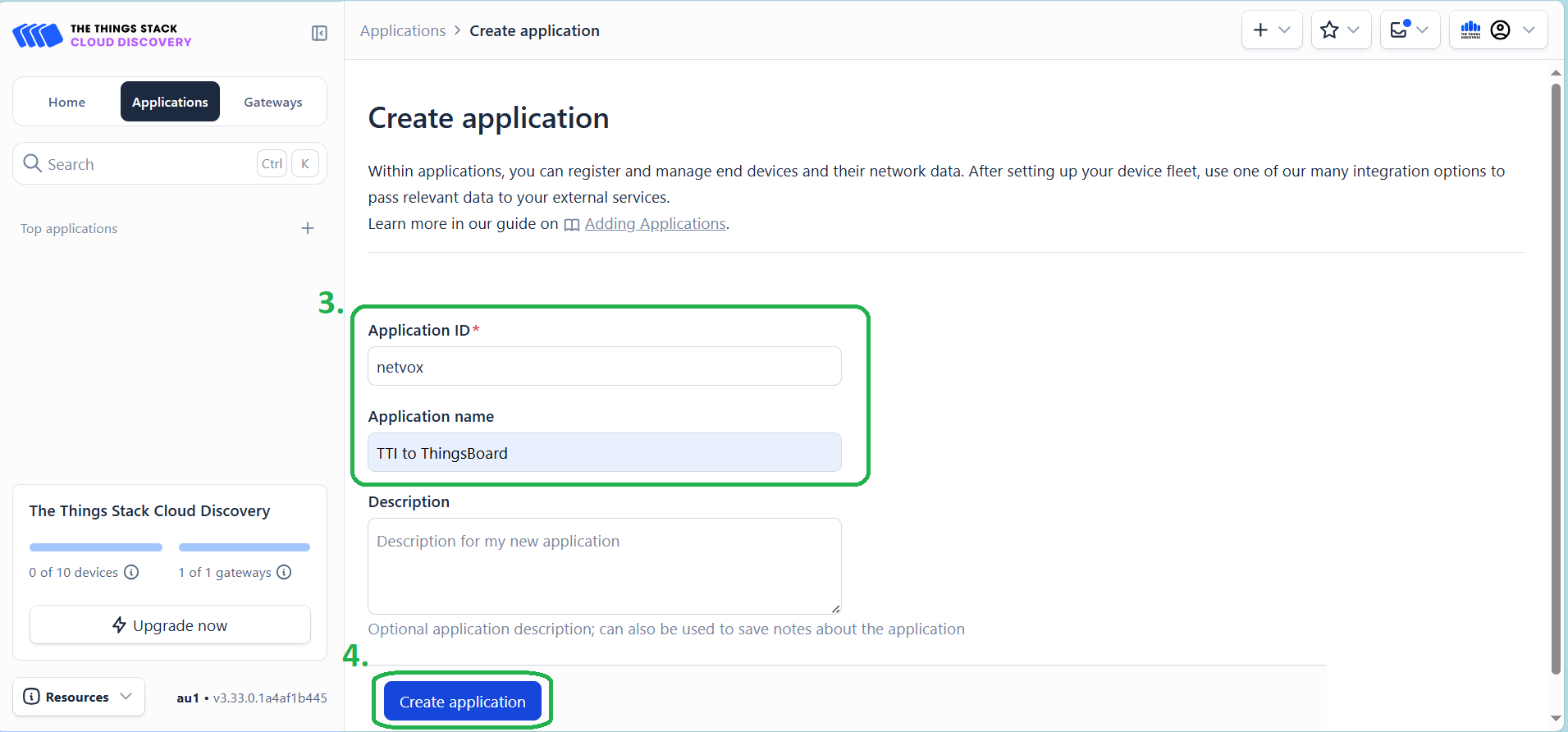Click the gateways usage progress bar
This screenshot has width=1568, height=732.
coord(245,547)
